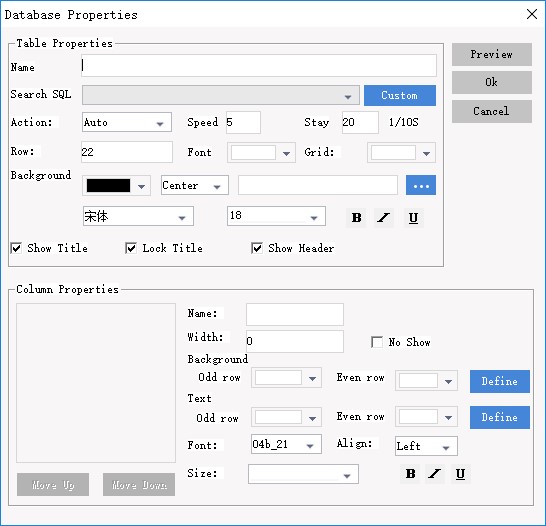
Task: Click Define button for Text row colors
Action: click(500, 417)
